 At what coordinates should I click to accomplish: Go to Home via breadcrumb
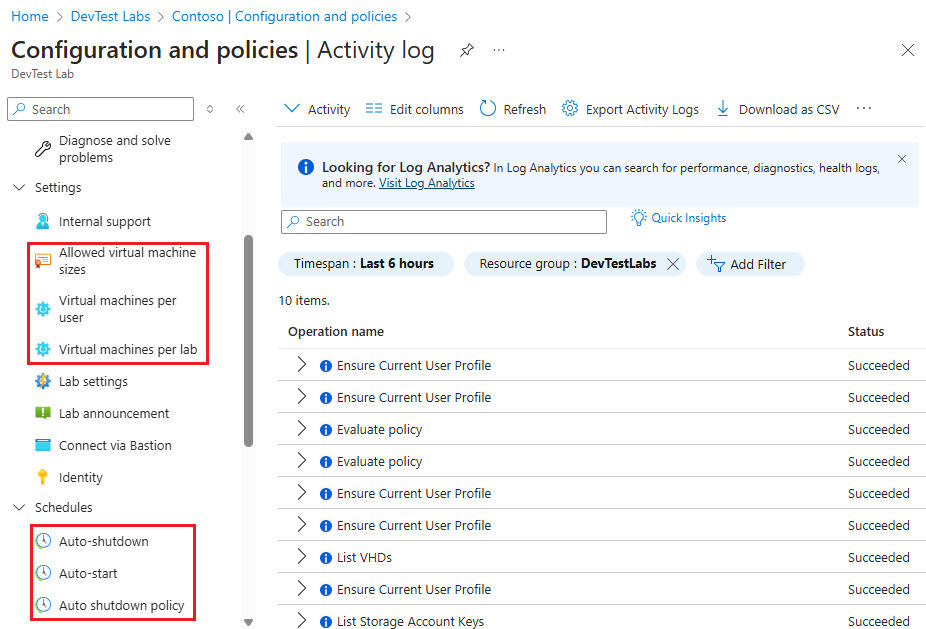pyautogui.click(x=29, y=16)
